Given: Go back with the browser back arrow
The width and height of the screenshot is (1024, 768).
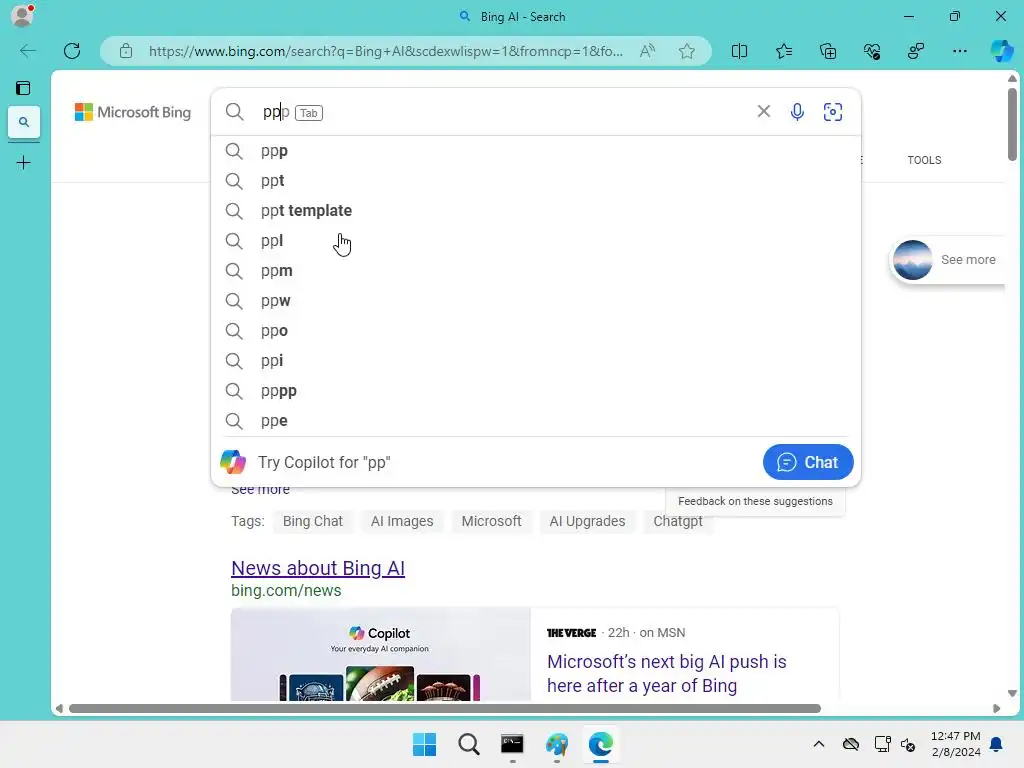Looking at the screenshot, I should click(x=27, y=51).
